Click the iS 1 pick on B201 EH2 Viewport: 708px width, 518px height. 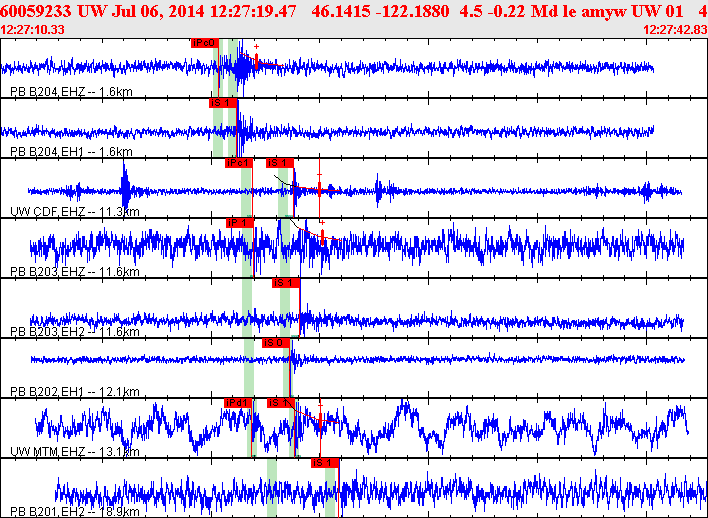point(325,462)
